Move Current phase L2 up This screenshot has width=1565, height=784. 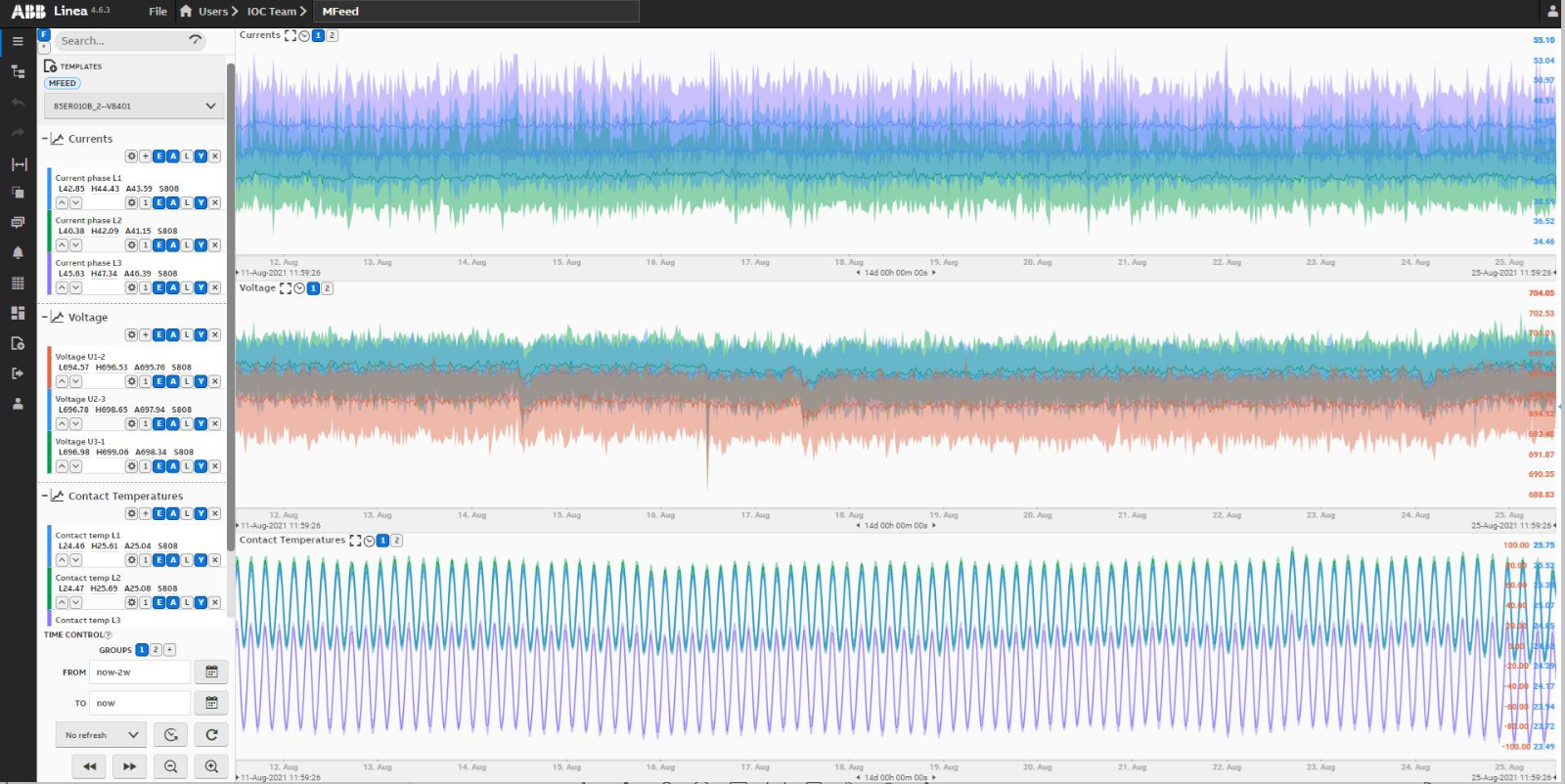(x=62, y=245)
